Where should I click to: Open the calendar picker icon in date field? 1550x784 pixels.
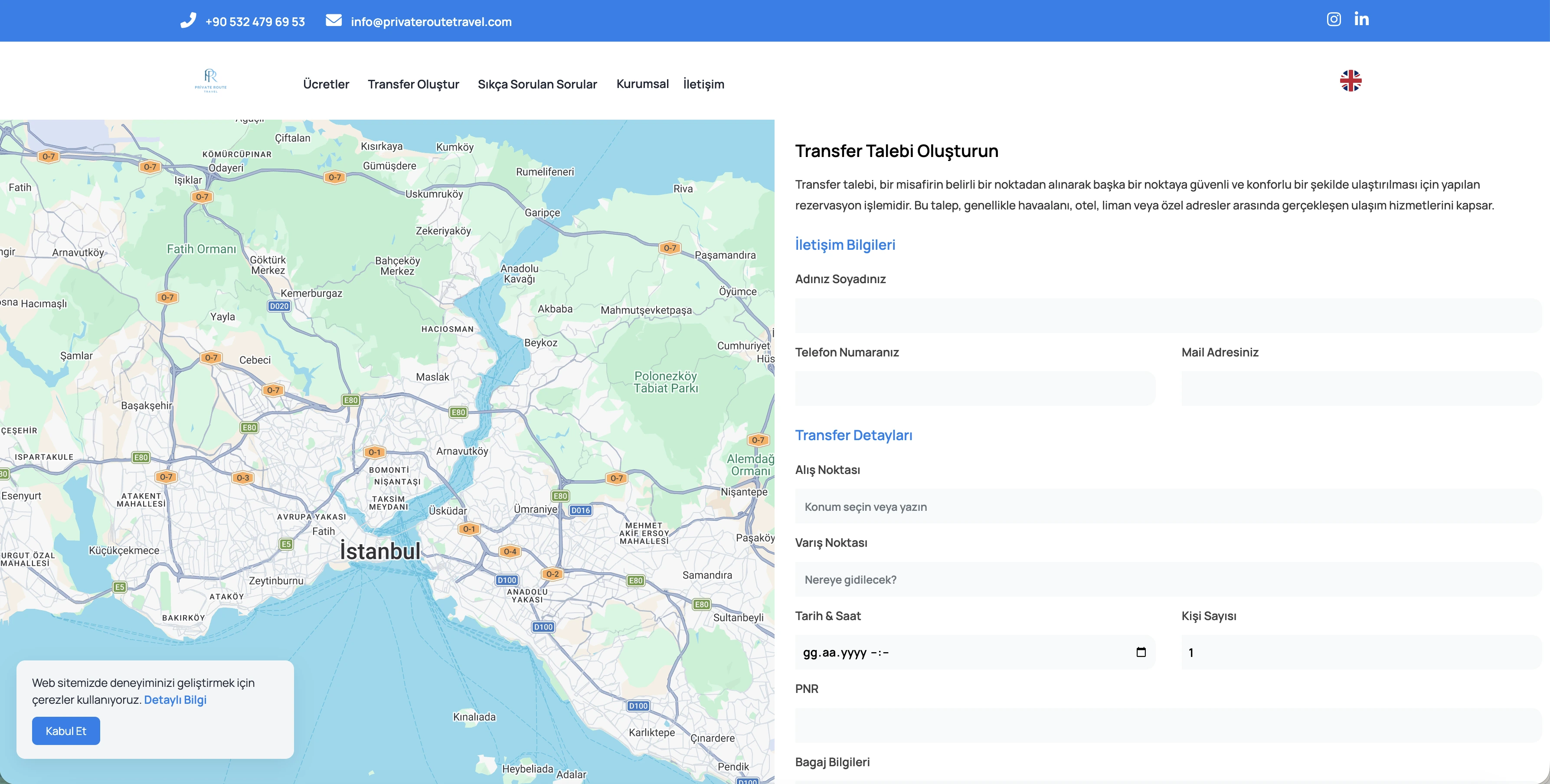(x=1140, y=652)
